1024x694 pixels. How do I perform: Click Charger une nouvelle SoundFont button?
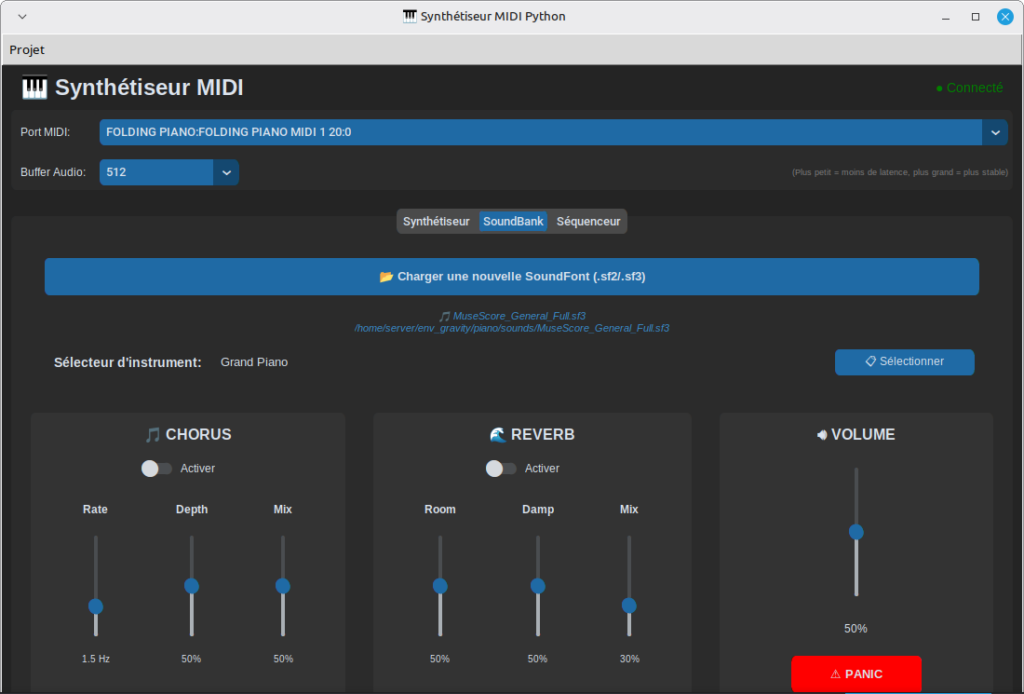point(511,277)
